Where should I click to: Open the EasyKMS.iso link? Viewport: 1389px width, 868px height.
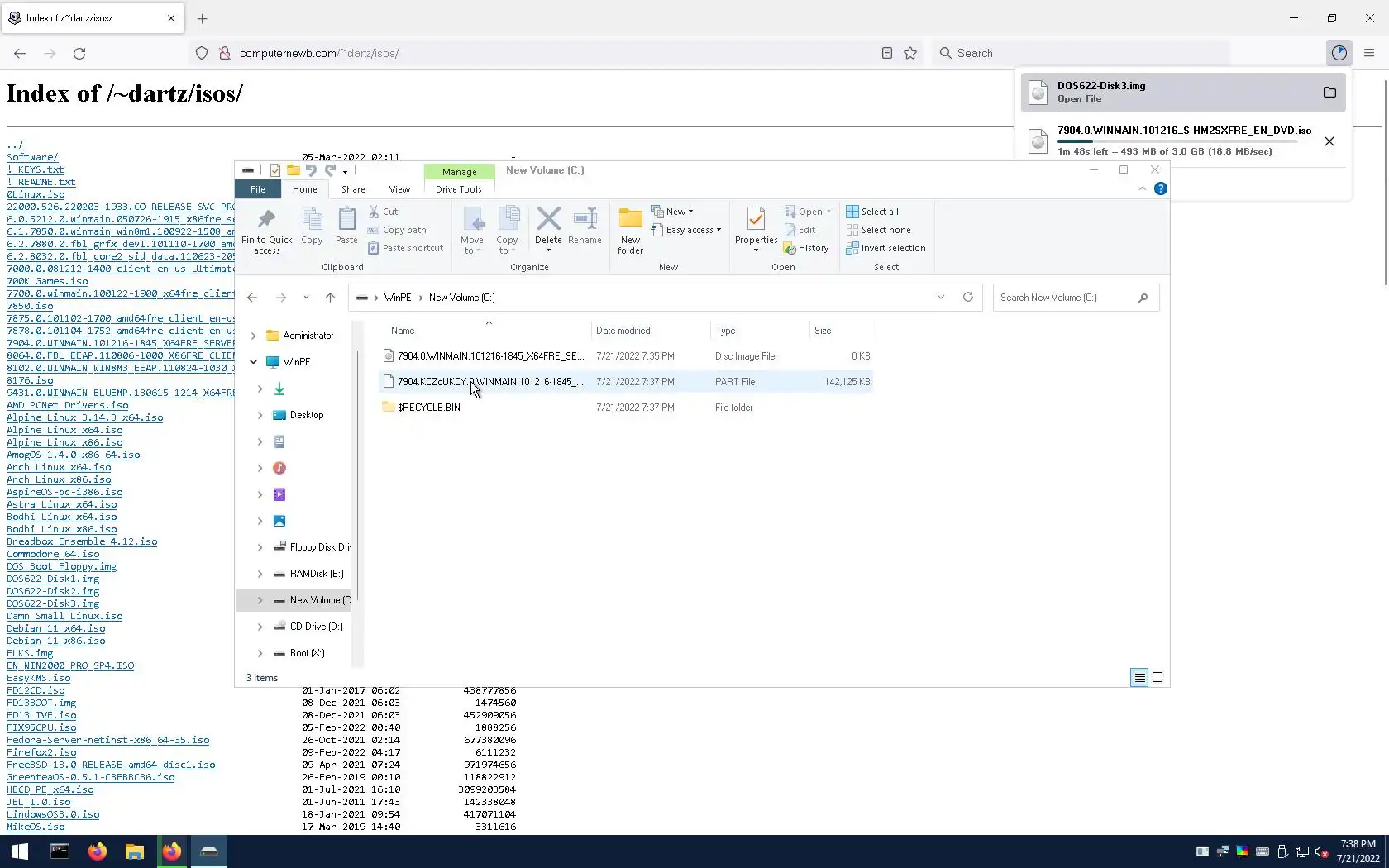click(39, 678)
